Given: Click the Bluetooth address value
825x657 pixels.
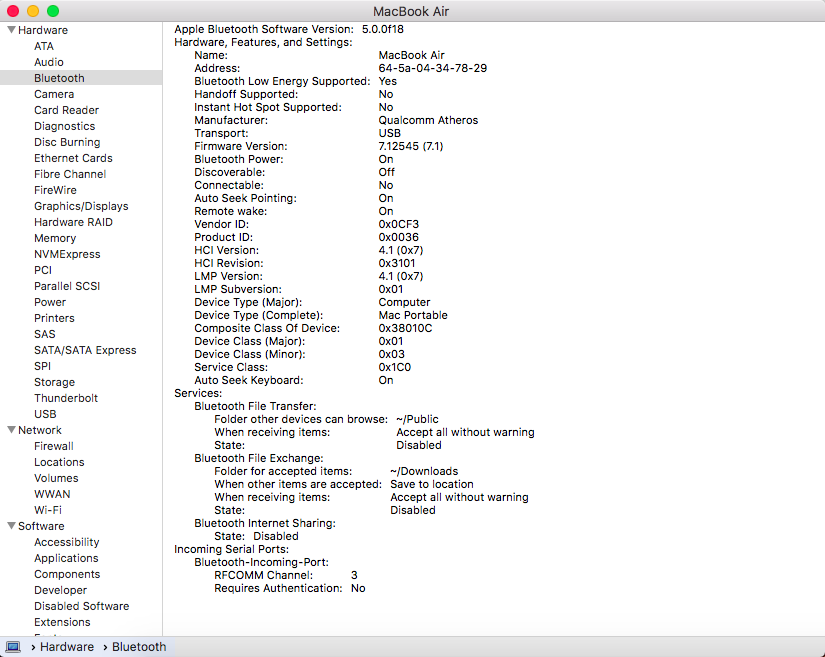Looking at the screenshot, I should click(x=432, y=68).
